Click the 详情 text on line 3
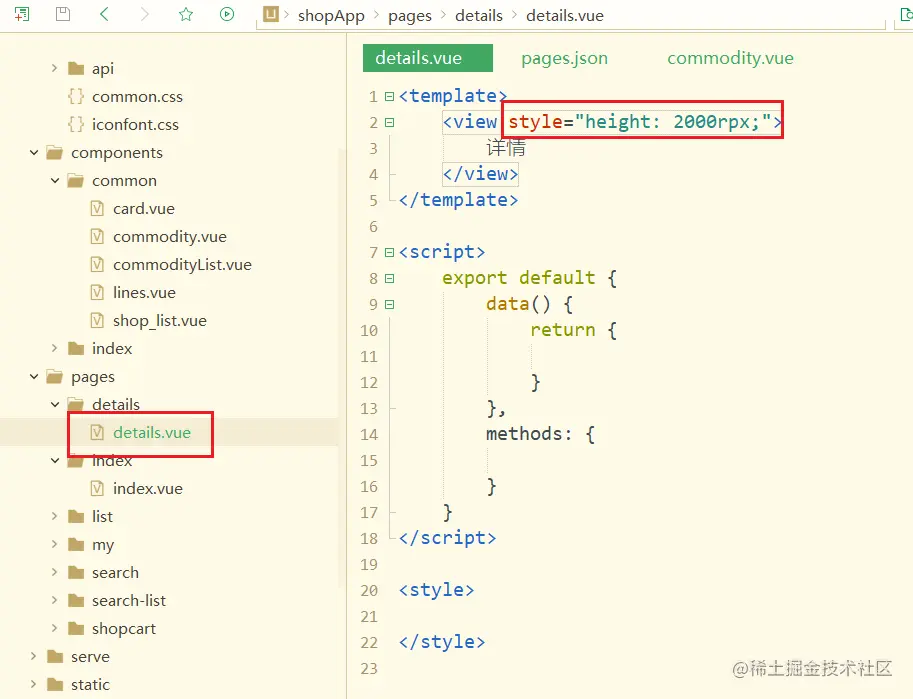Screen dimensions: 913x699 [506, 148]
